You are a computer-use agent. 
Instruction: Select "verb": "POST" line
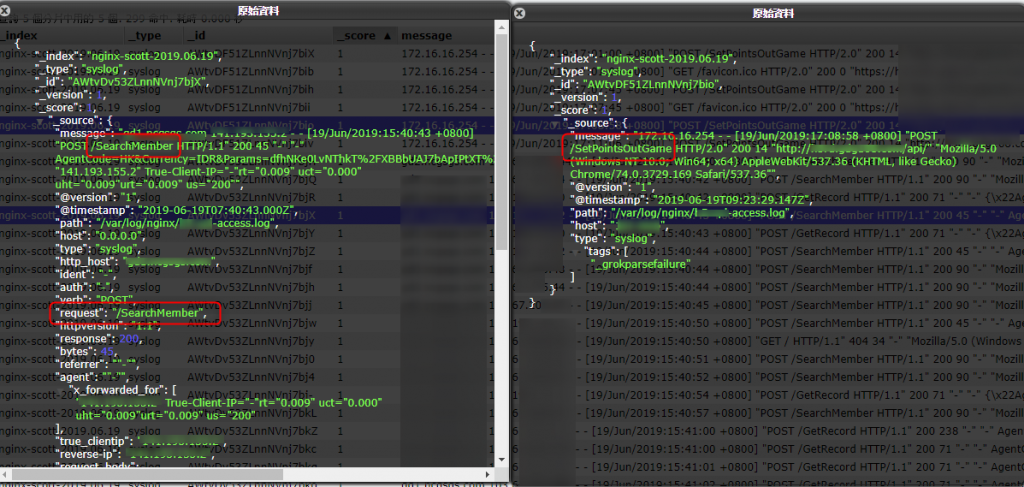97,300
